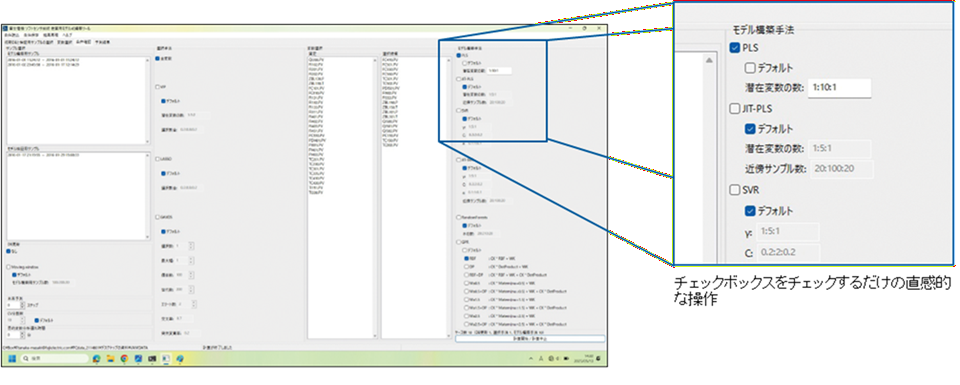Toggle デフォルト under PLS in enlarged callout
The height and width of the screenshot is (385, 960).
point(749,68)
